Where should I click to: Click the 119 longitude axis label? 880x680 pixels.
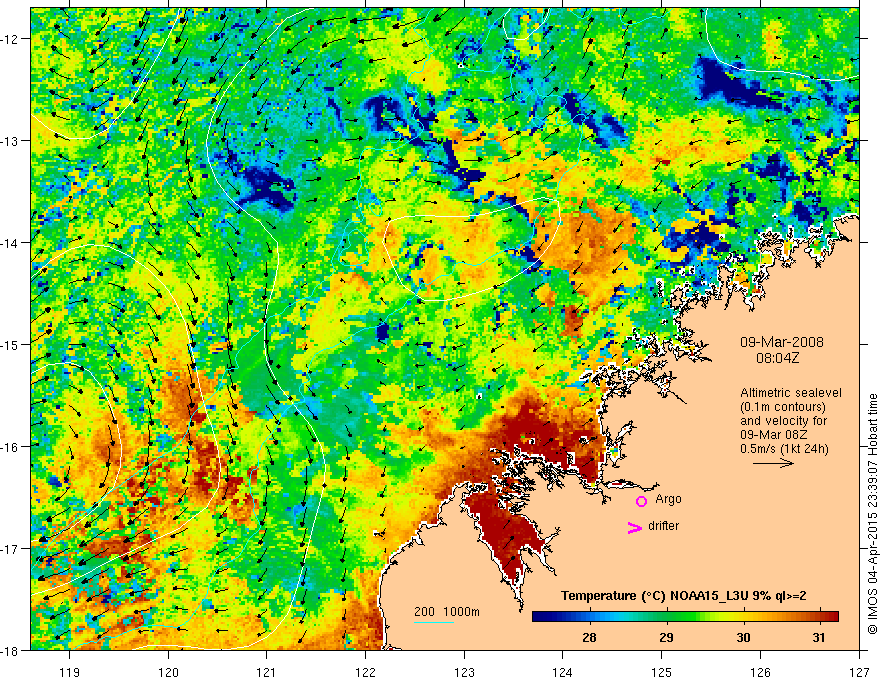click(70, 673)
